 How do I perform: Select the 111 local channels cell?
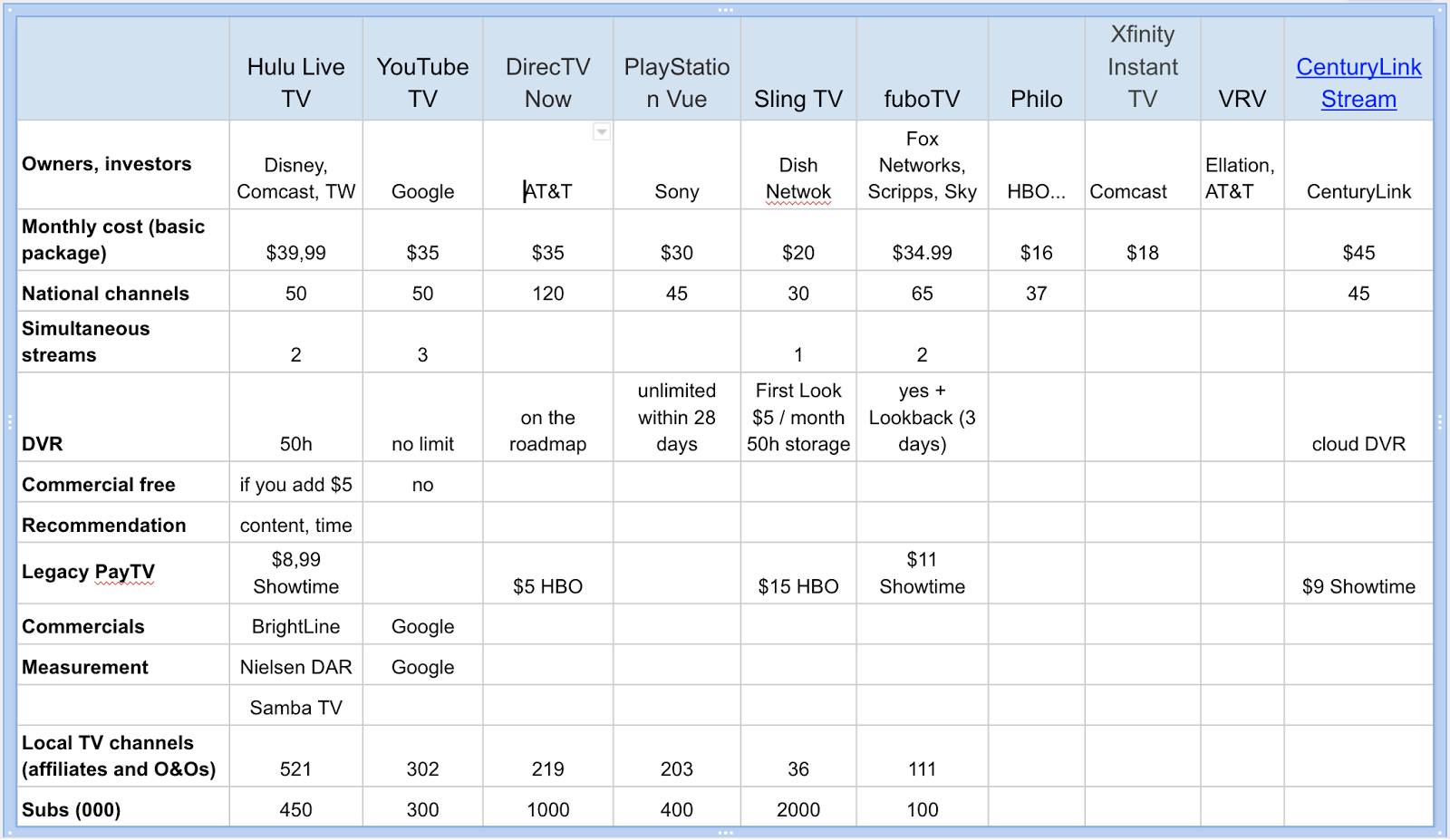(923, 757)
